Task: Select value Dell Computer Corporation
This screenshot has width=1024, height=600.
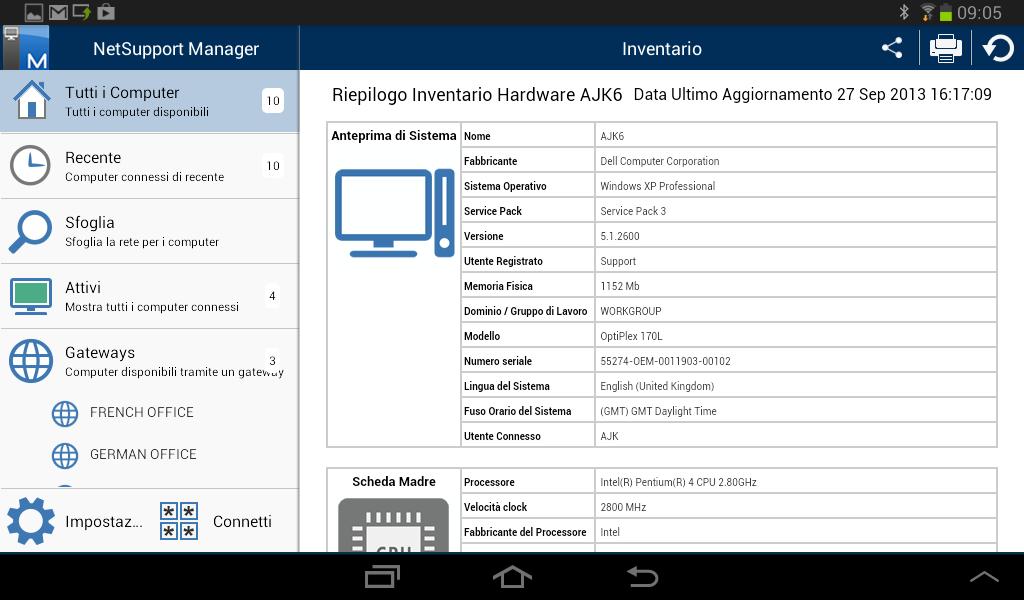Action: pyautogui.click(x=660, y=161)
